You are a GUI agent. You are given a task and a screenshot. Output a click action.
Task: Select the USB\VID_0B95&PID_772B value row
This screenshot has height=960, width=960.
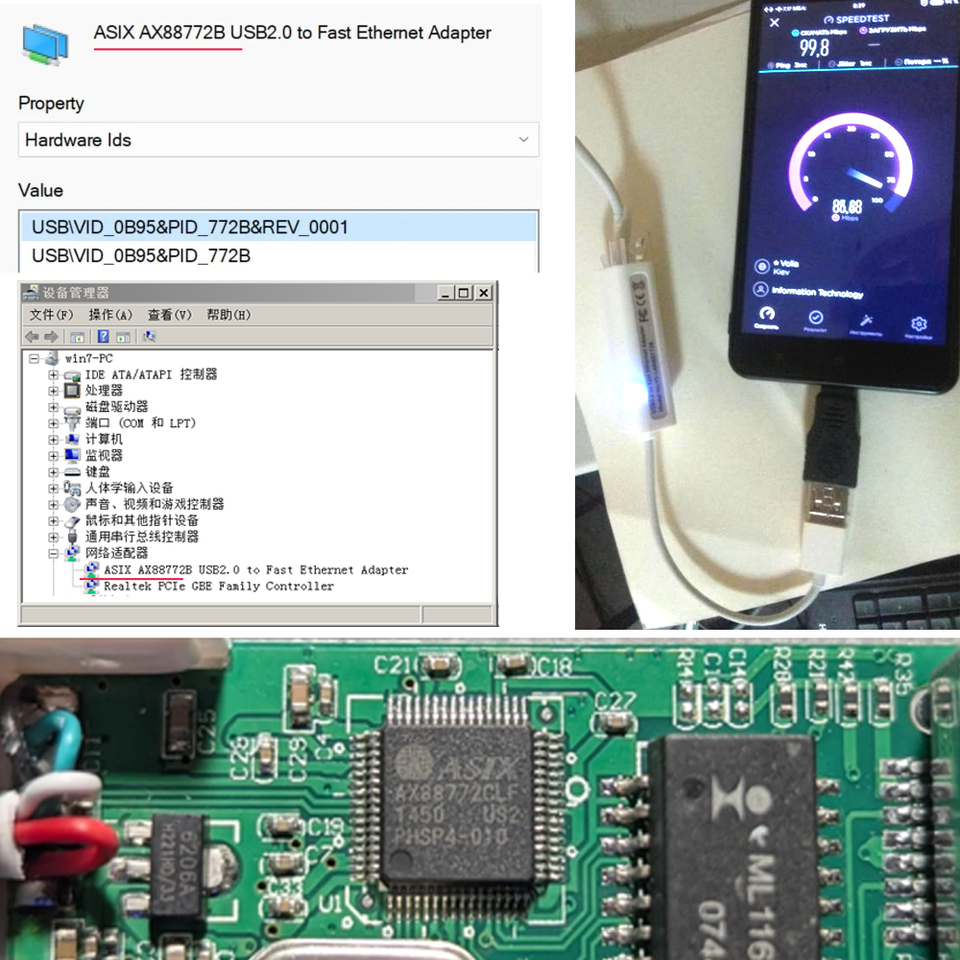pos(279,255)
